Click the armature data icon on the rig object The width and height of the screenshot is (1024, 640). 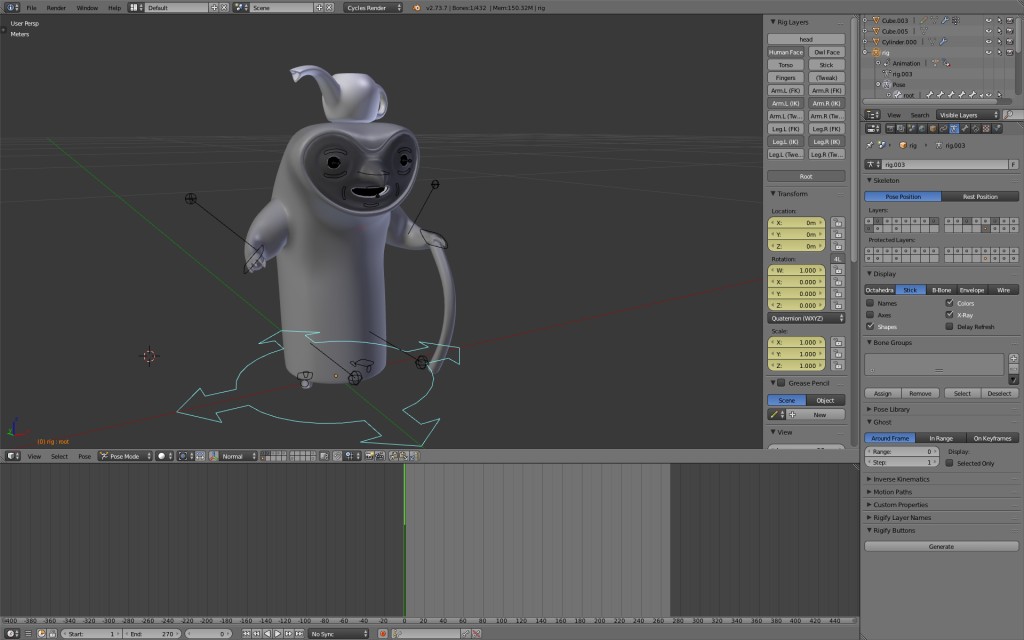[887, 74]
